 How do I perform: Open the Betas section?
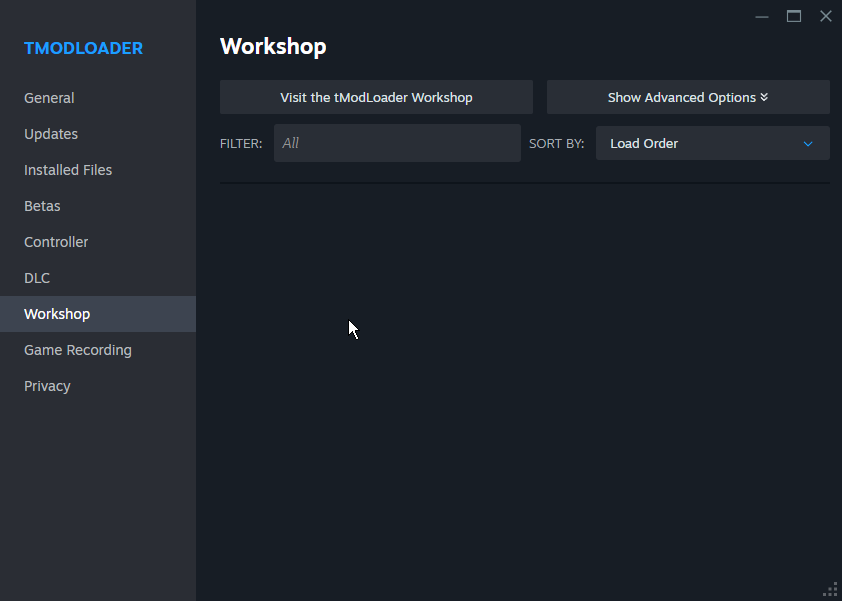click(98, 206)
